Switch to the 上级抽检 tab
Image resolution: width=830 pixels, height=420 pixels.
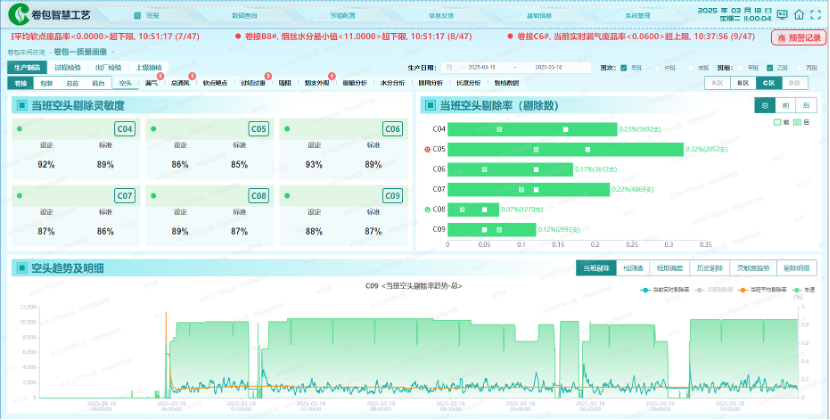(x=148, y=68)
